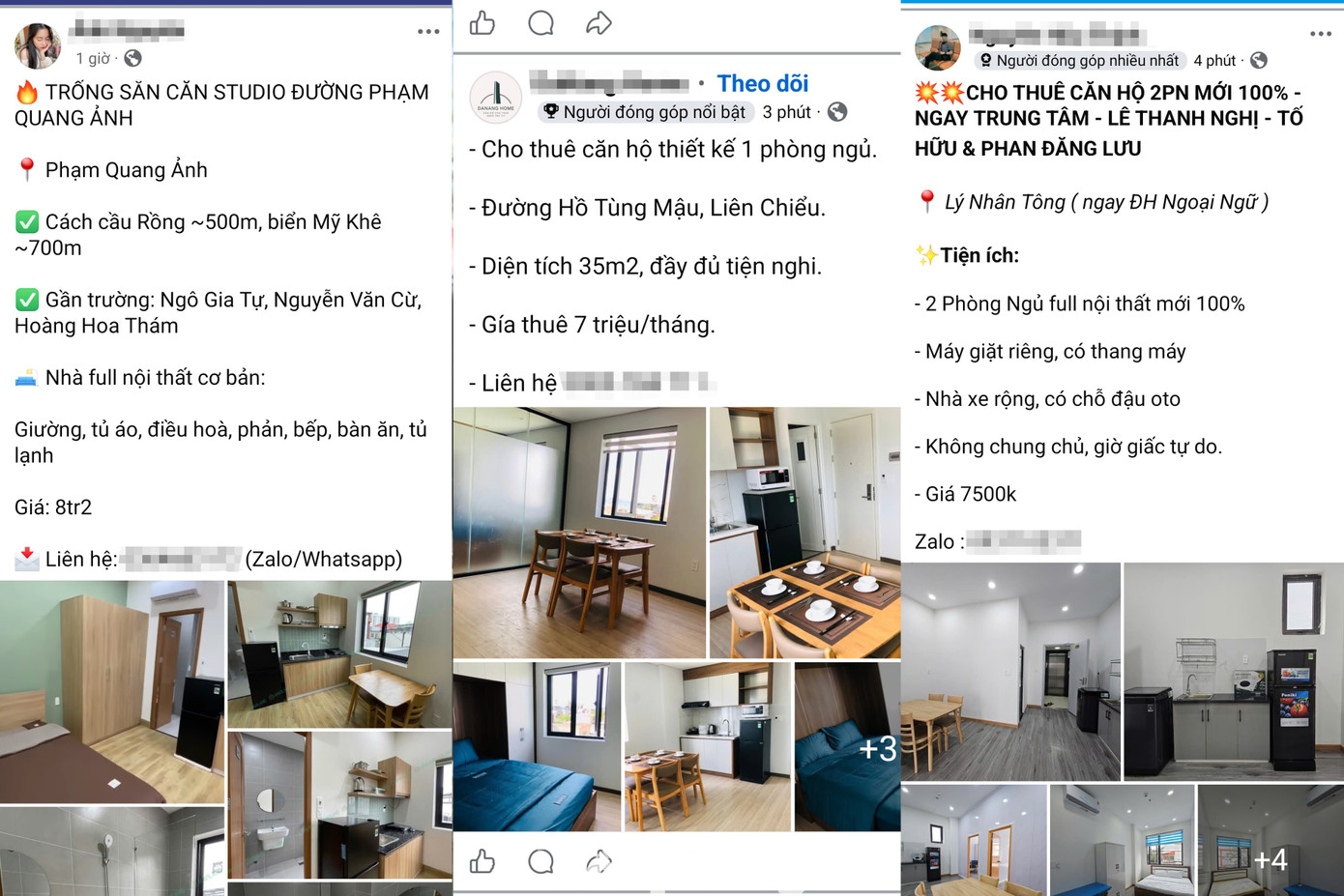The image size is (1344, 896).
Task: Open the dining table photo with the large window
Action: [579, 533]
